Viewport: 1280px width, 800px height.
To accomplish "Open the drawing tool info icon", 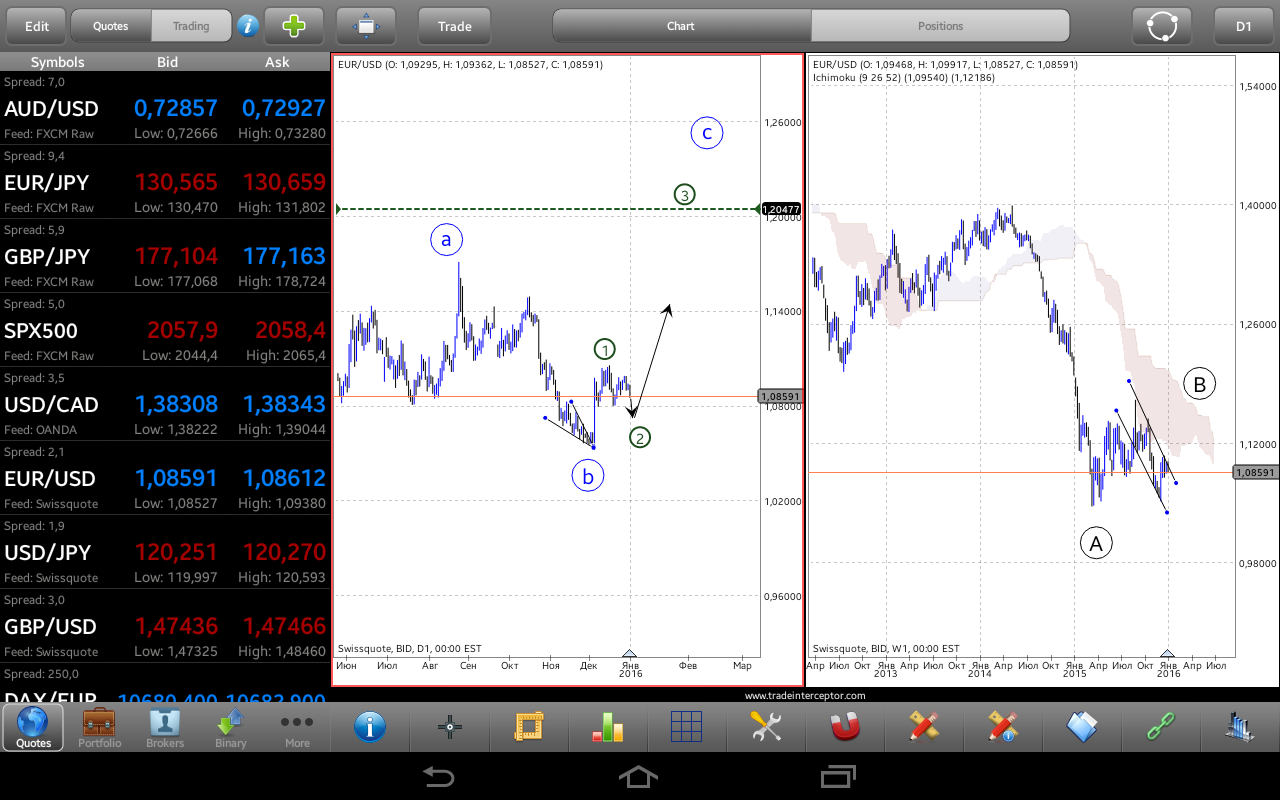I will pyautogui.click(x=1003, y=727).
